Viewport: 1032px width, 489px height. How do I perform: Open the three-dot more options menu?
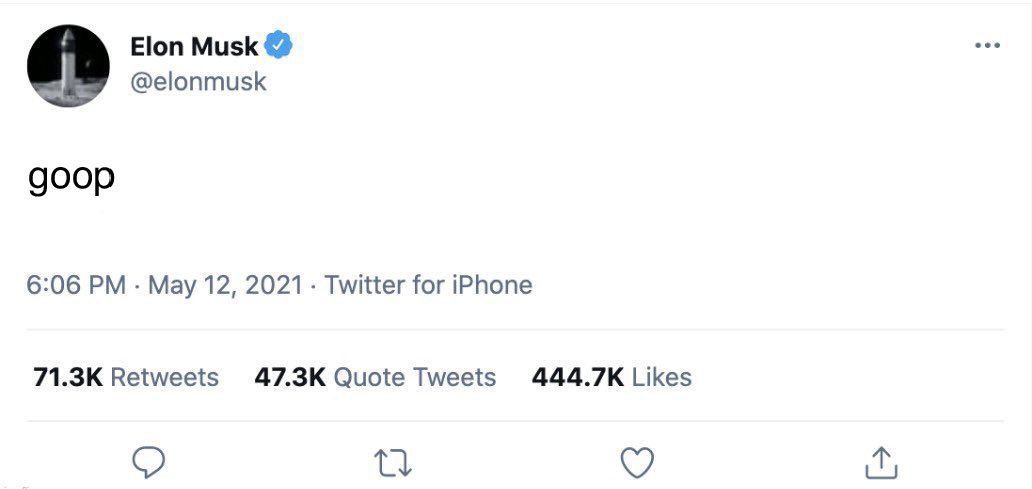tap(987, 45)
